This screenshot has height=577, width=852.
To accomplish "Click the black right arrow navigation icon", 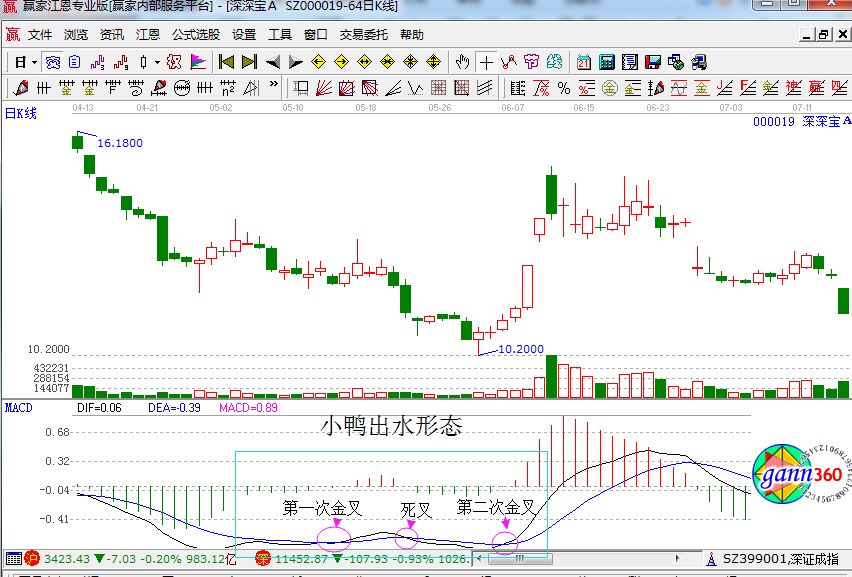I will pyautogui.click(x=296, y=62).
